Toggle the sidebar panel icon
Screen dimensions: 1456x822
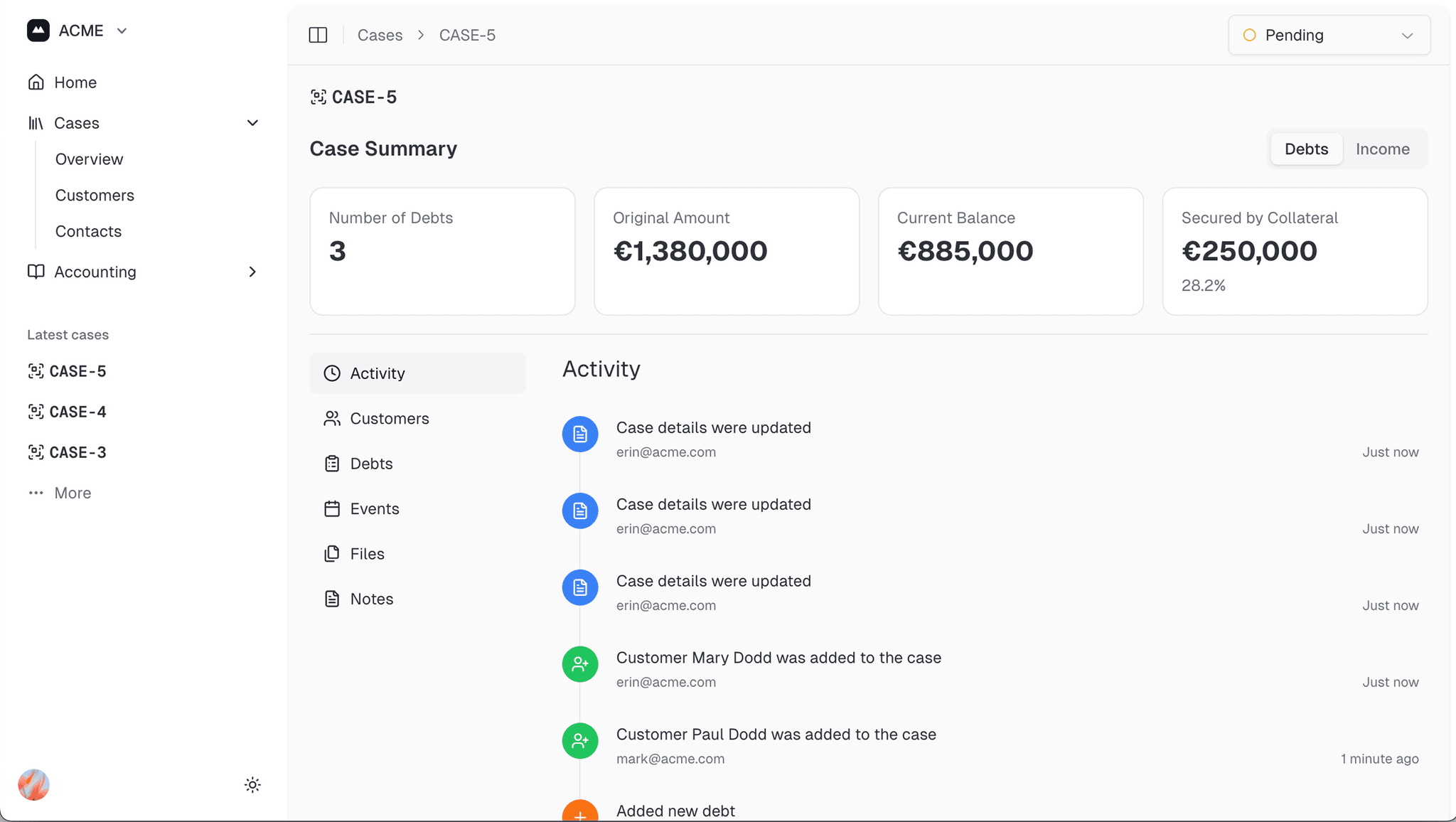tap(318, 35)
